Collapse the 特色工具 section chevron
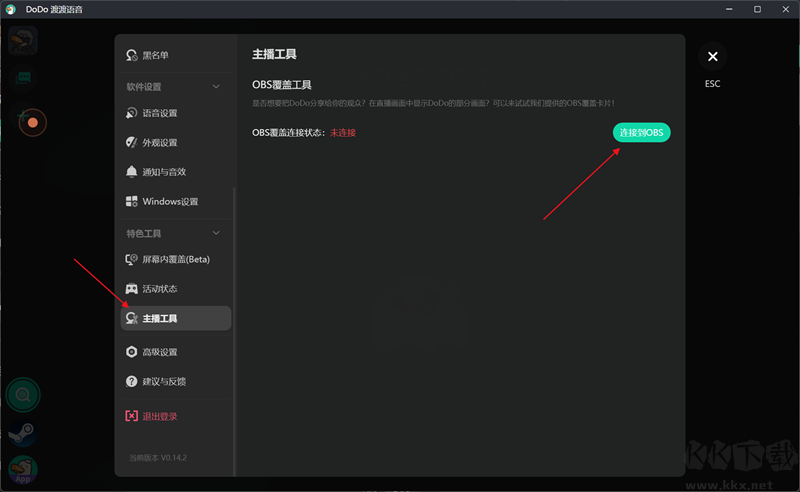This screenshot has width=800, height=492. click(x=217, y=234)
